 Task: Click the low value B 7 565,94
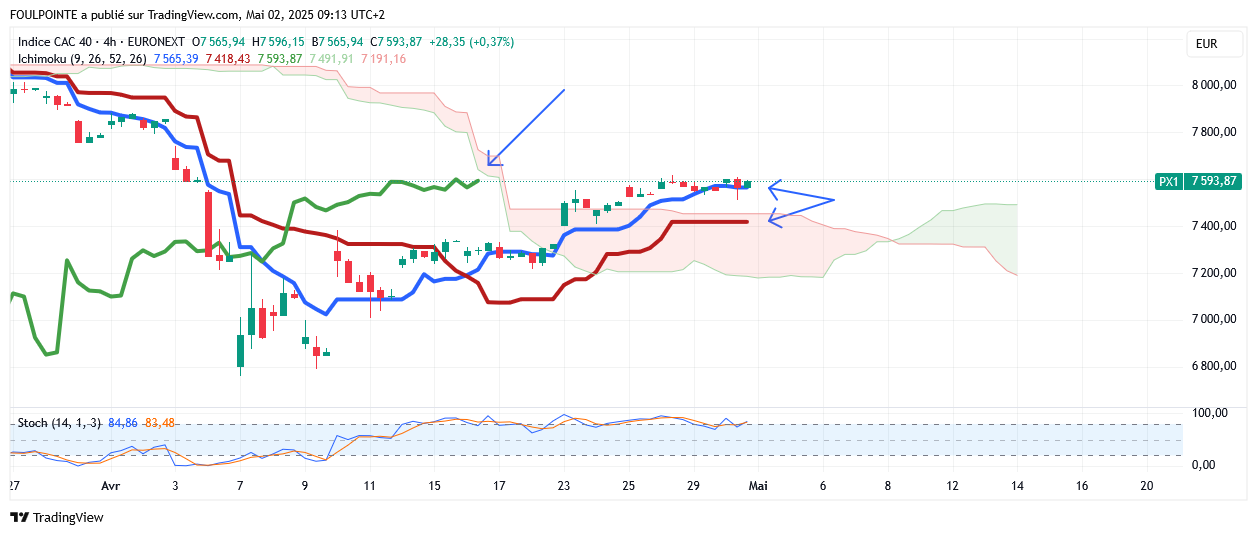(x=338, y=42)
